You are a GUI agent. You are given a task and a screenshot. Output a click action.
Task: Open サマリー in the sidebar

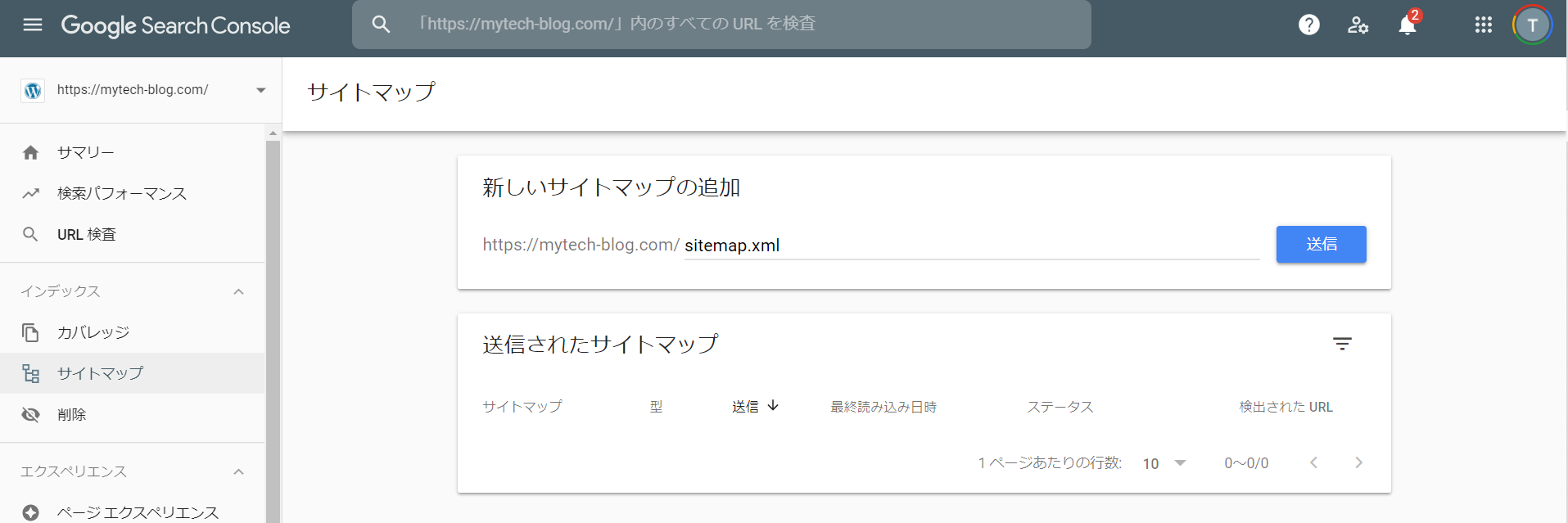pyautogui.click(x=85, y=152)
